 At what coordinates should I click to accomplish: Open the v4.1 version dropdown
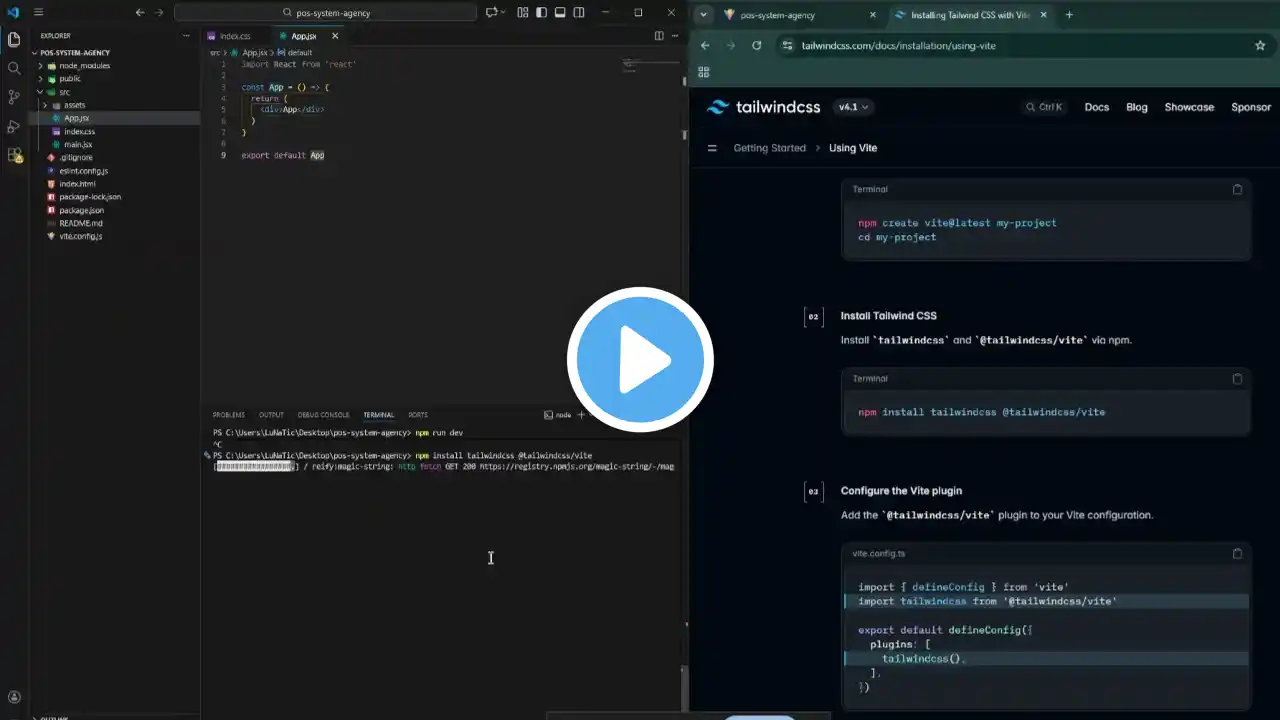(x=855, y=107)
